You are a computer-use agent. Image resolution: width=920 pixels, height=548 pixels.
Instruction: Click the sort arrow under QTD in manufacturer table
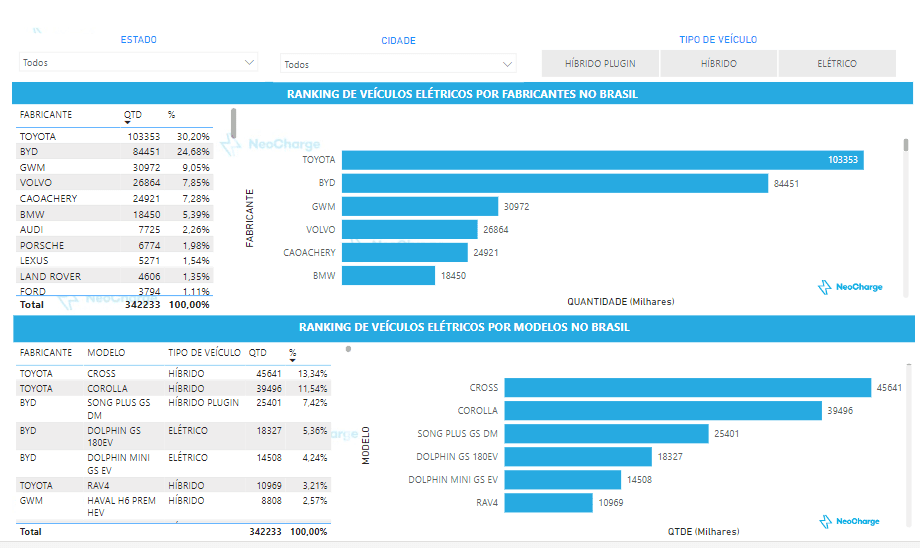point(128,123)
